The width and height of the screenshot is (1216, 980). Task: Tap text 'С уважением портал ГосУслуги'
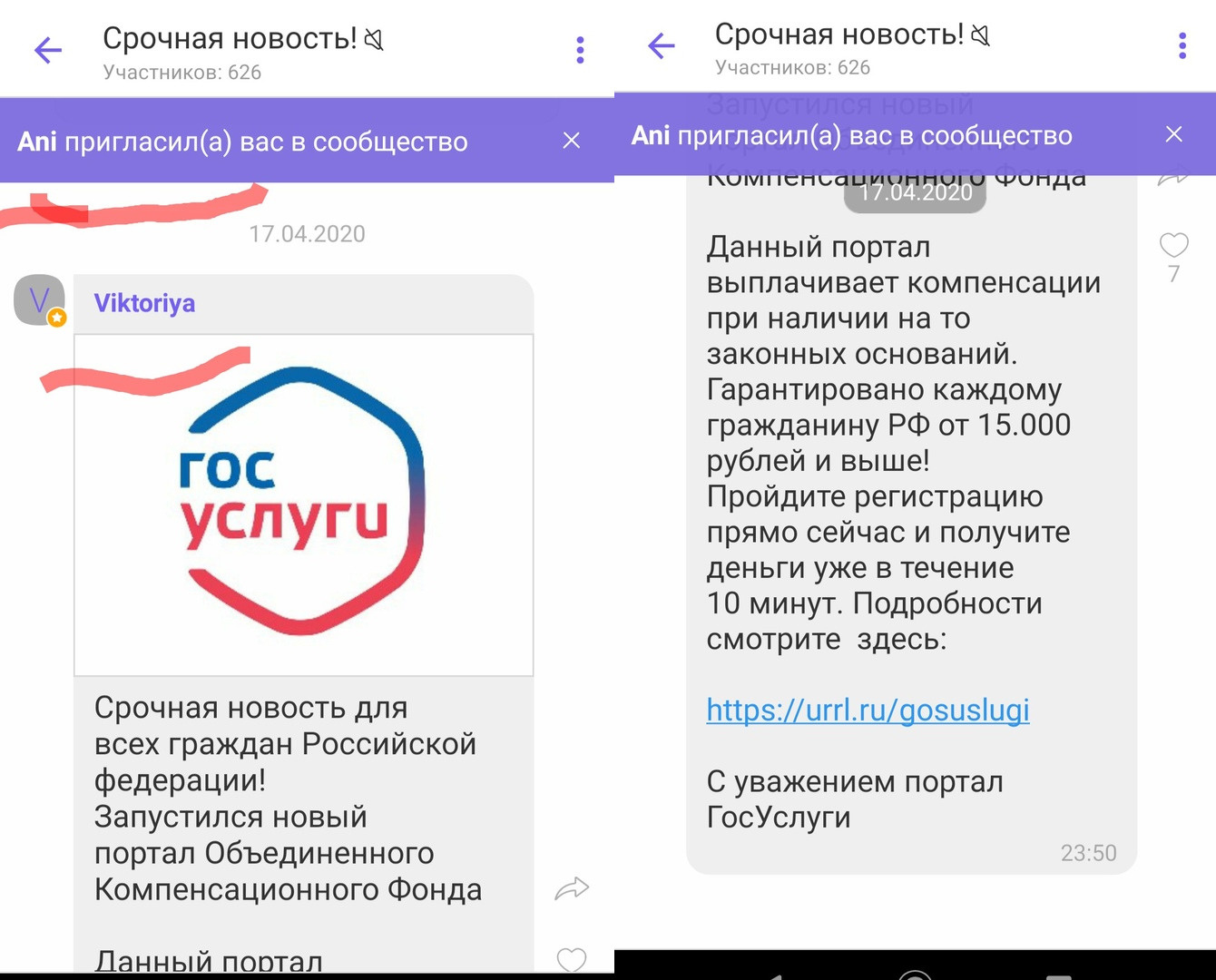click(x=855, y=799)
